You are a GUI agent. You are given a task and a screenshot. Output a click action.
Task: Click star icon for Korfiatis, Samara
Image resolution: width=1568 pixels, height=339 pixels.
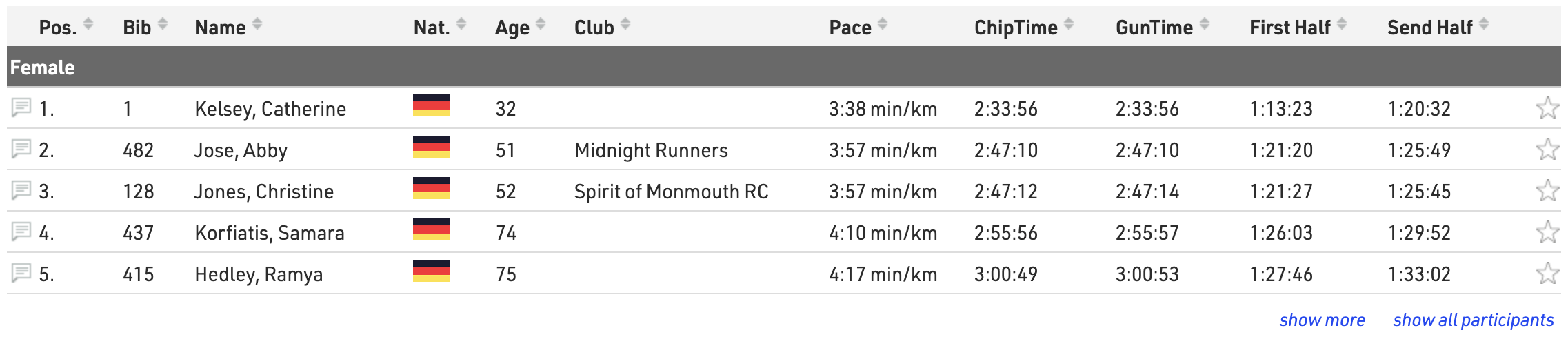click(1547, 232)
